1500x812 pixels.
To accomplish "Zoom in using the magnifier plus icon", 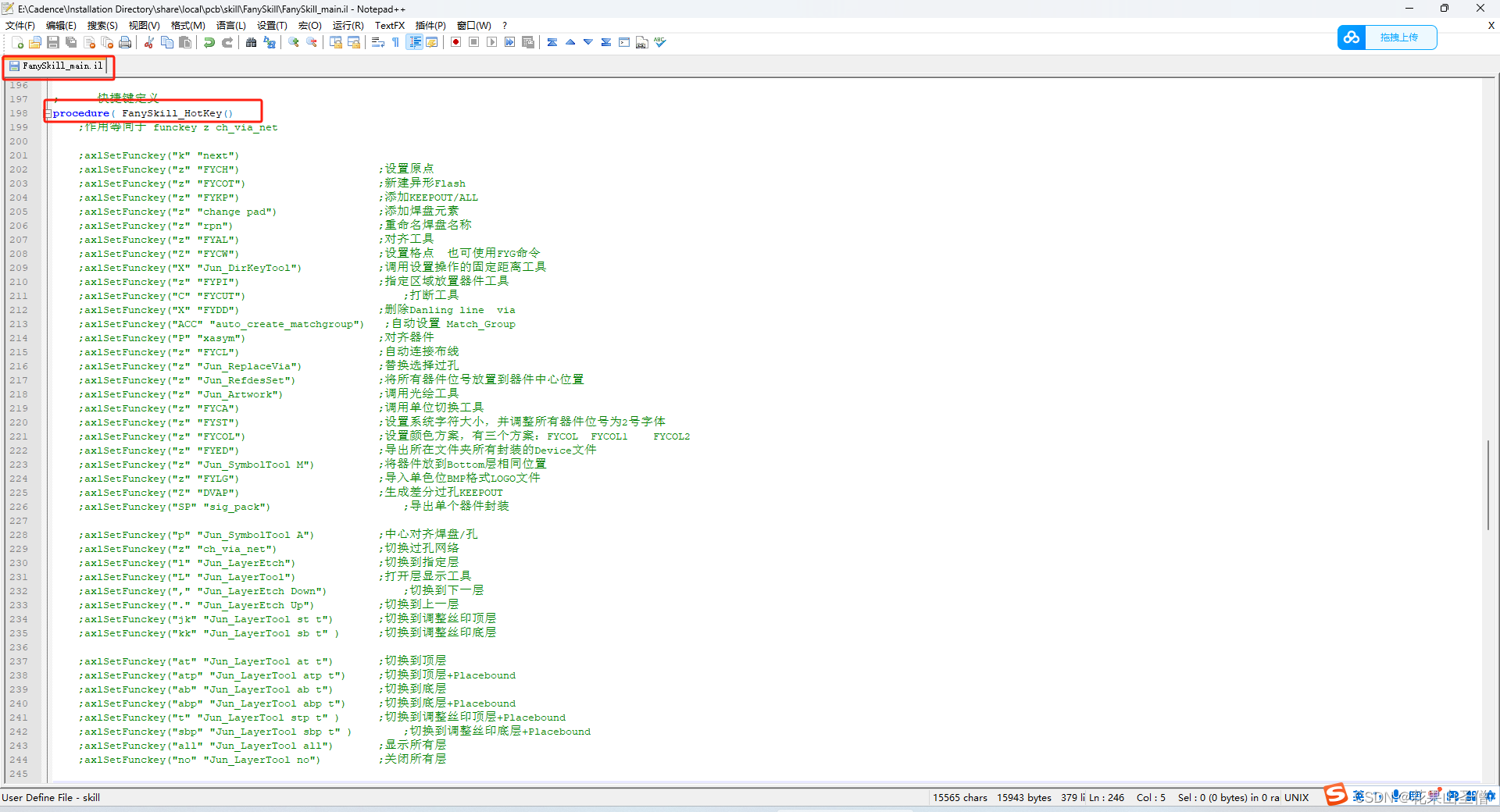I will click(294, 42).
